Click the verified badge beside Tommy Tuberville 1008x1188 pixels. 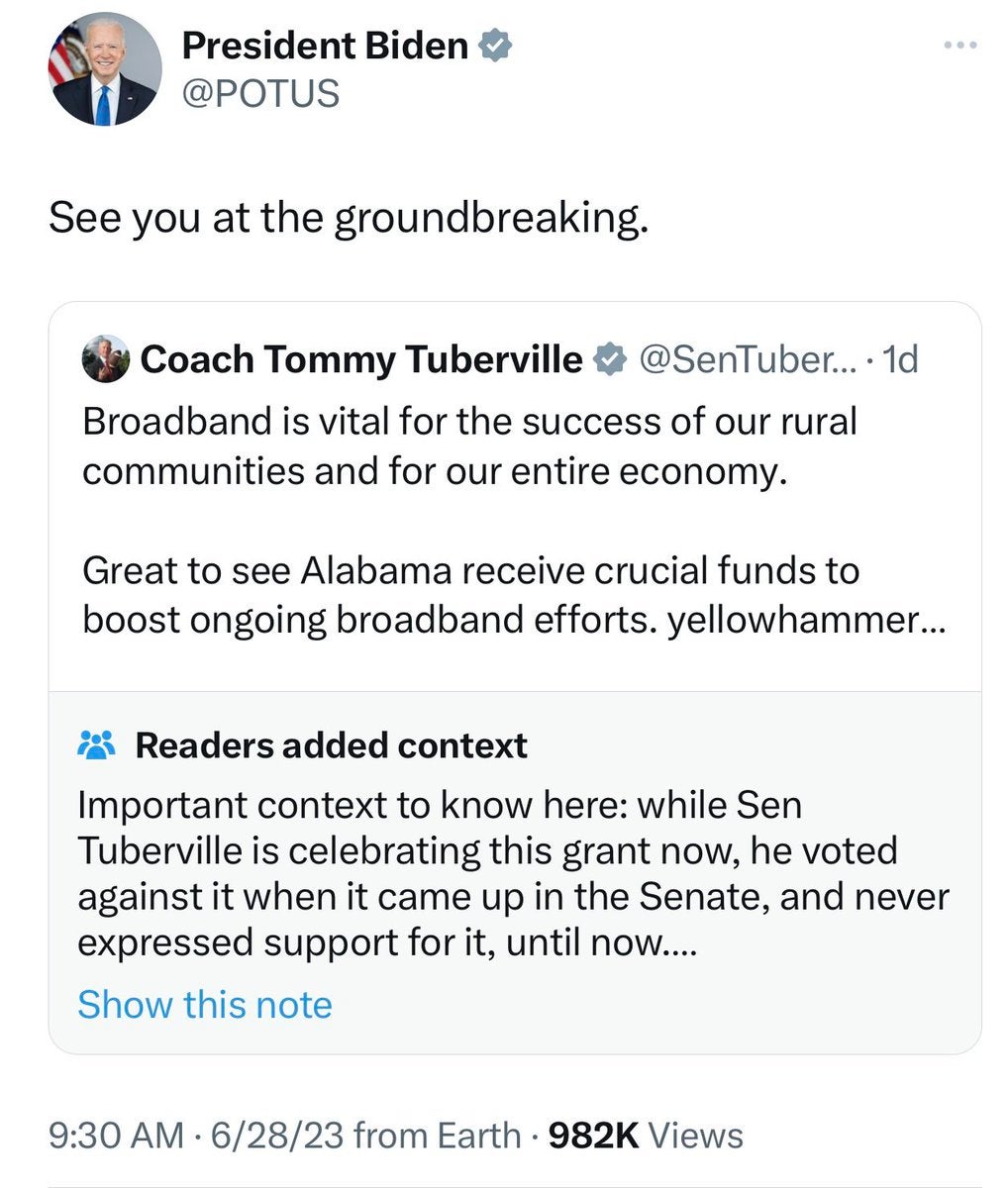(609, 359)
